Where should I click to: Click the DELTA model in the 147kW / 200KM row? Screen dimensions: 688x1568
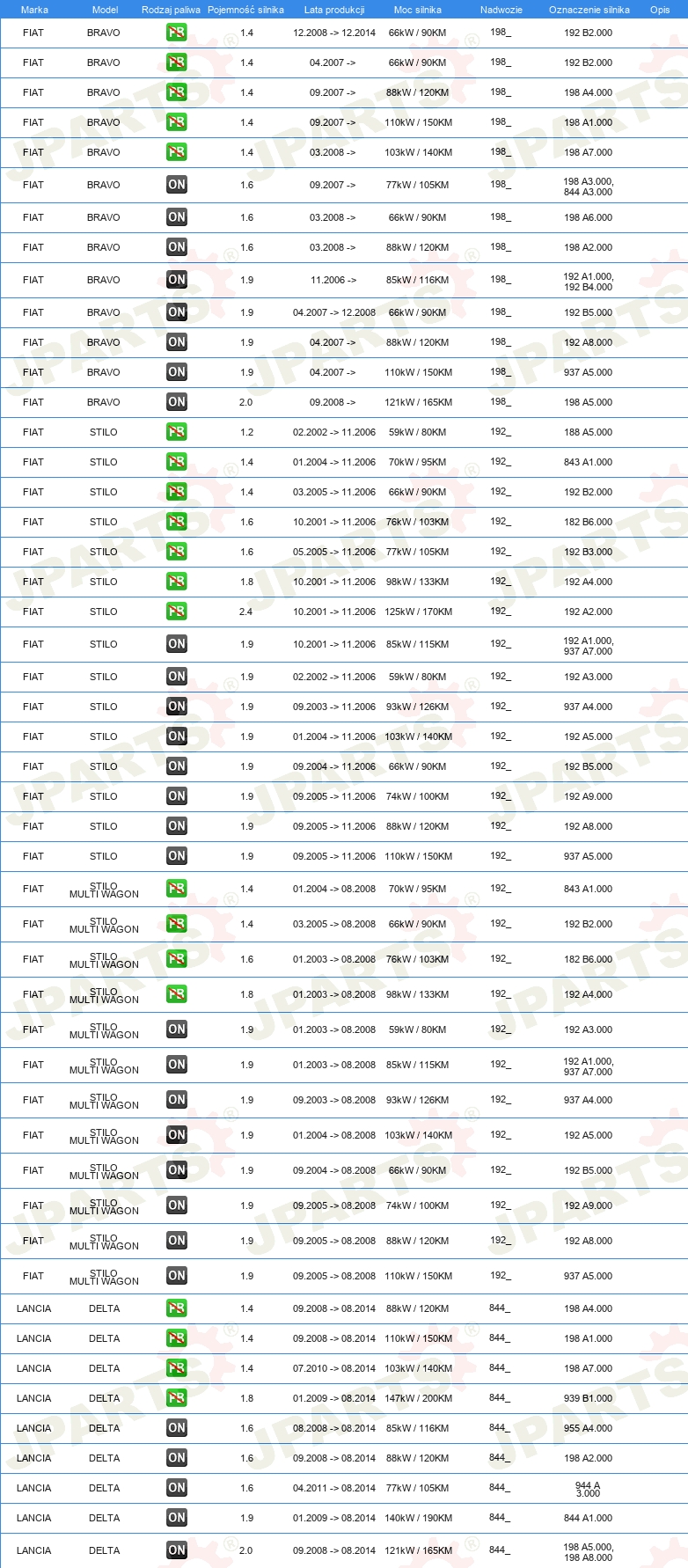(x=104, y=1398)
